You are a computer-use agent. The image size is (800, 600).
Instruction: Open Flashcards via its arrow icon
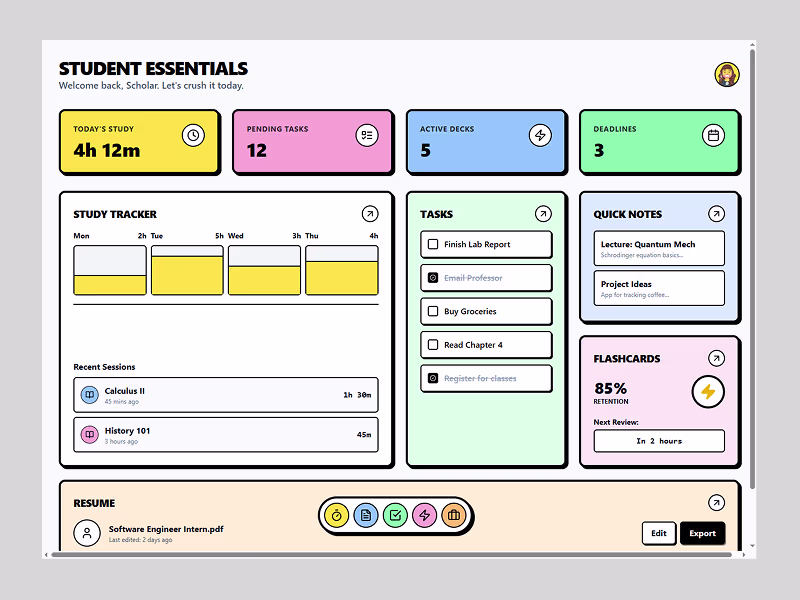pos(716,358)
